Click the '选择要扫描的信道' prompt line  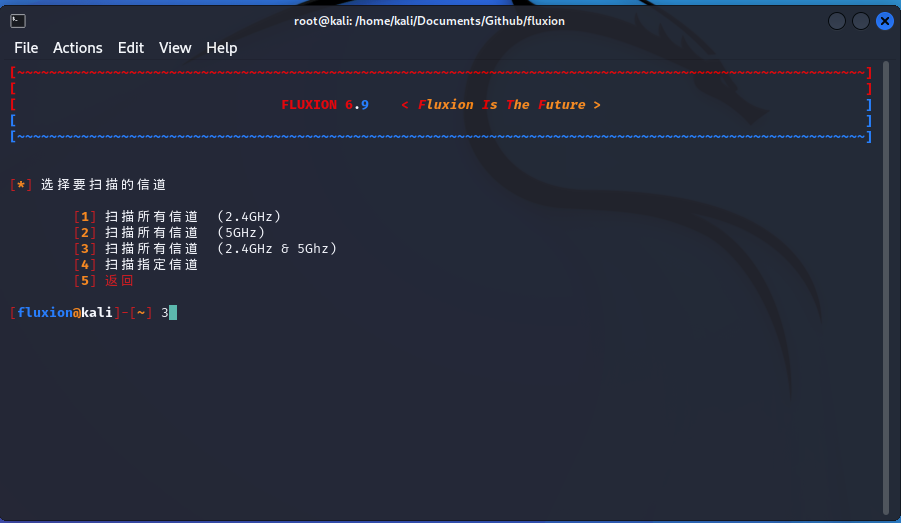click(88, 184)
